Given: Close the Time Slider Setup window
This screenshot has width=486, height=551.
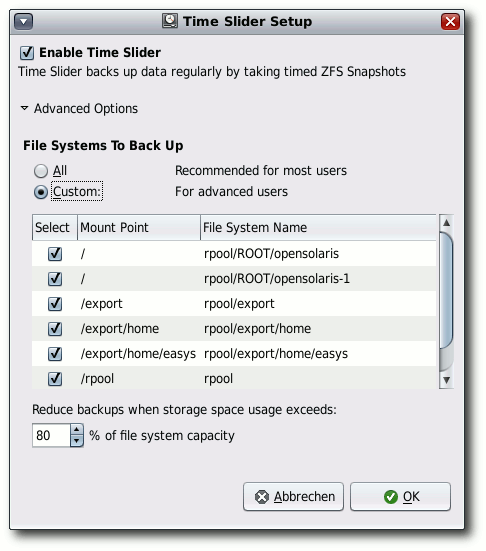Looking at the screenshot, I should 450,22.
